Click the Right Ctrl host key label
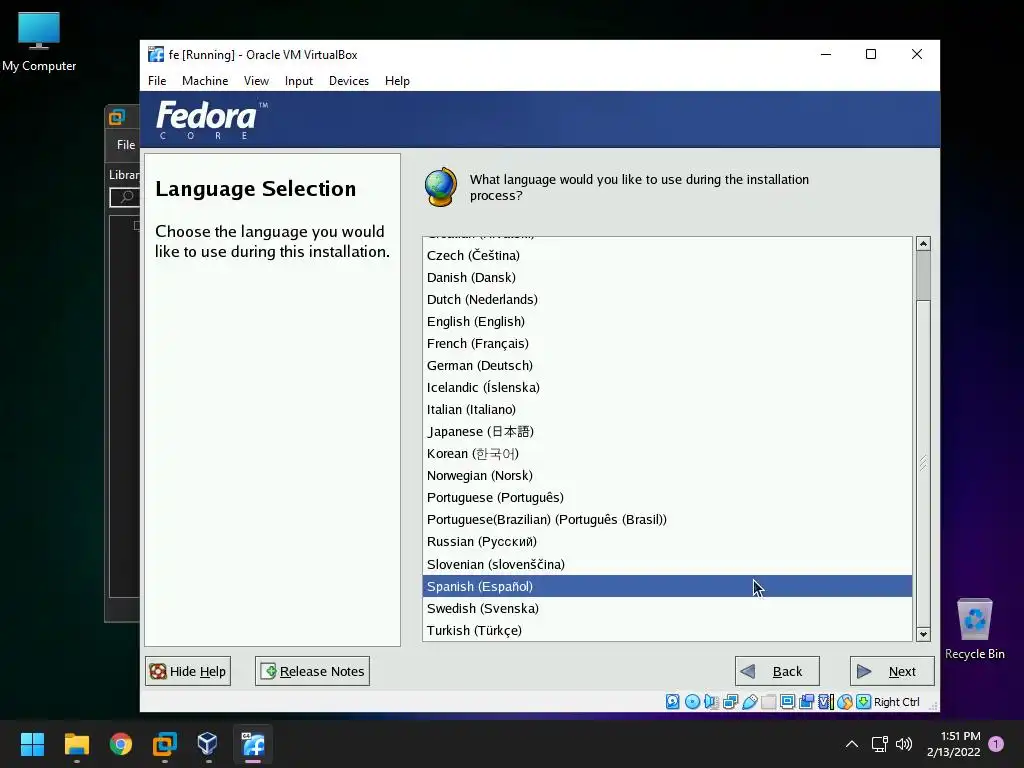This screenshot has width=1024, height=768. [897, 702]
